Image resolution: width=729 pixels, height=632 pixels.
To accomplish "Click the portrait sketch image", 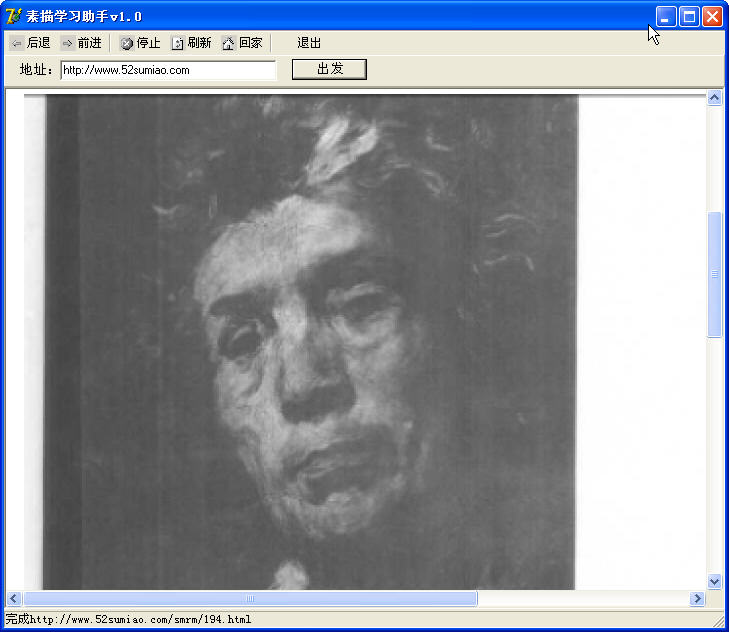I will (310, 342).
